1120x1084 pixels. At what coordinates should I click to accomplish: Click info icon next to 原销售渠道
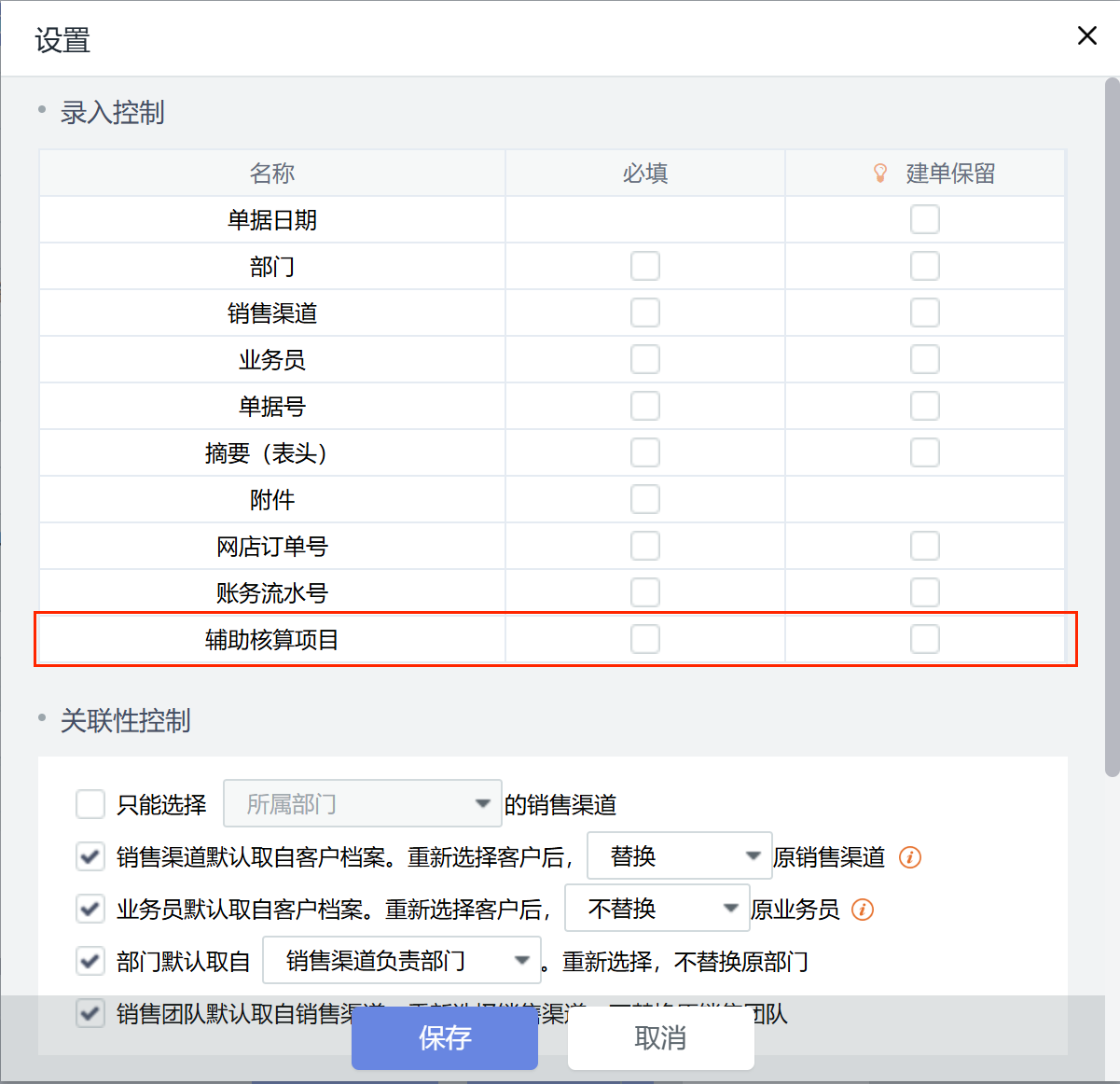click(909, 857)
